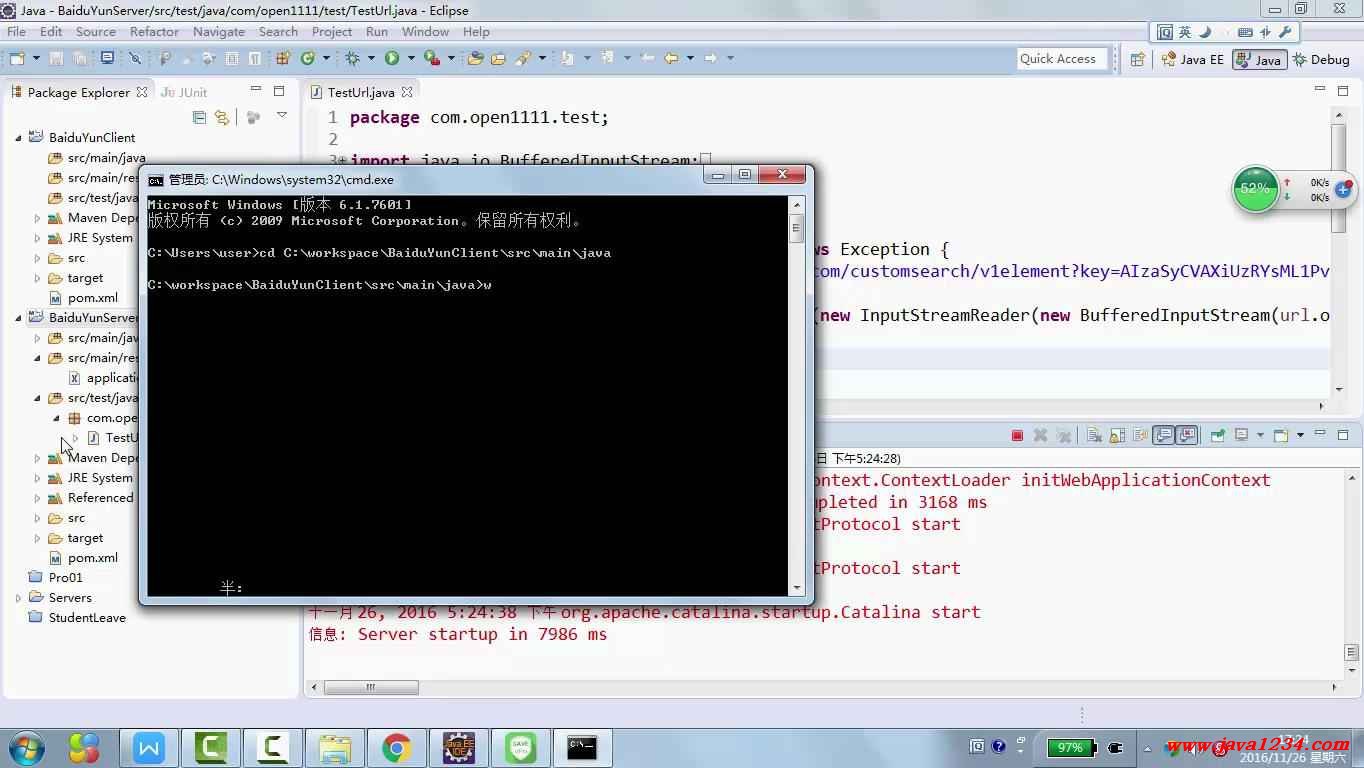This screenshot has width=1364, height=768.
Task: Toggle Scroll Lock in Console toolbar
Action: (x=1117, y=435)
